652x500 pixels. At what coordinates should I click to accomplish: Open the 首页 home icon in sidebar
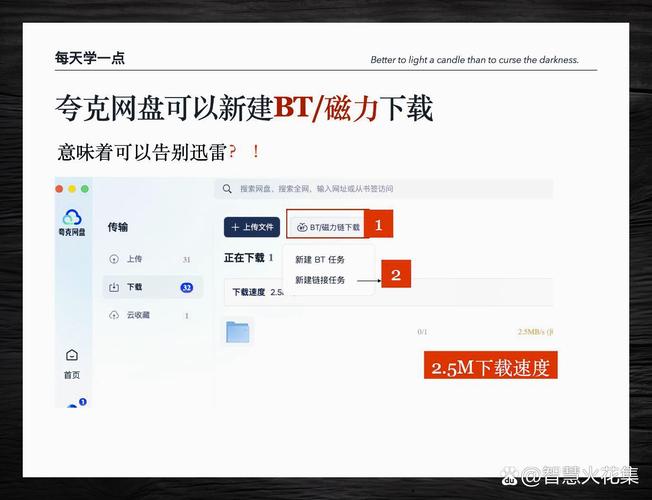pyautogui.click(x=72, y=355)
